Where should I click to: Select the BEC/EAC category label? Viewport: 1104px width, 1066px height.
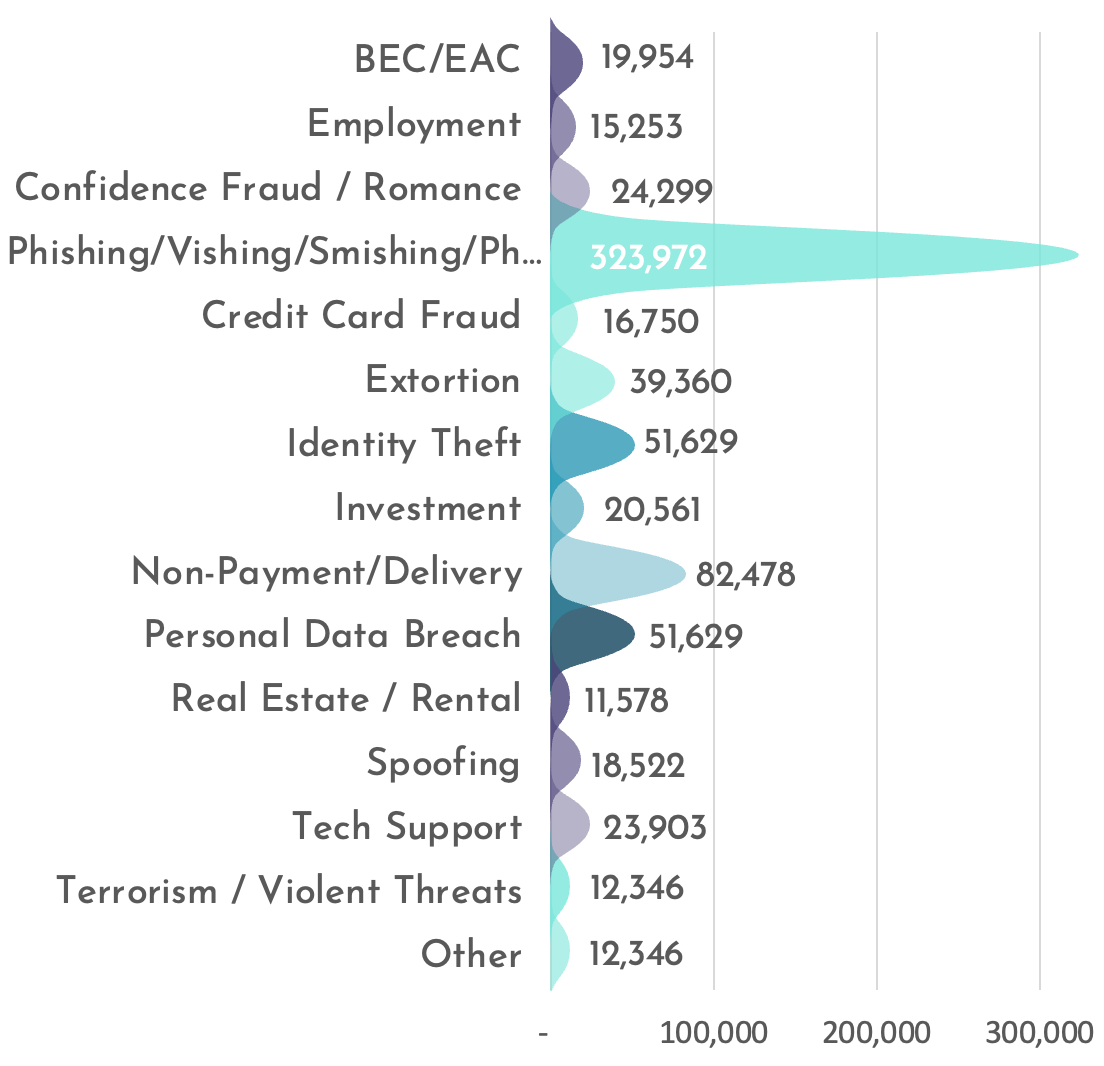coord(437,60)
